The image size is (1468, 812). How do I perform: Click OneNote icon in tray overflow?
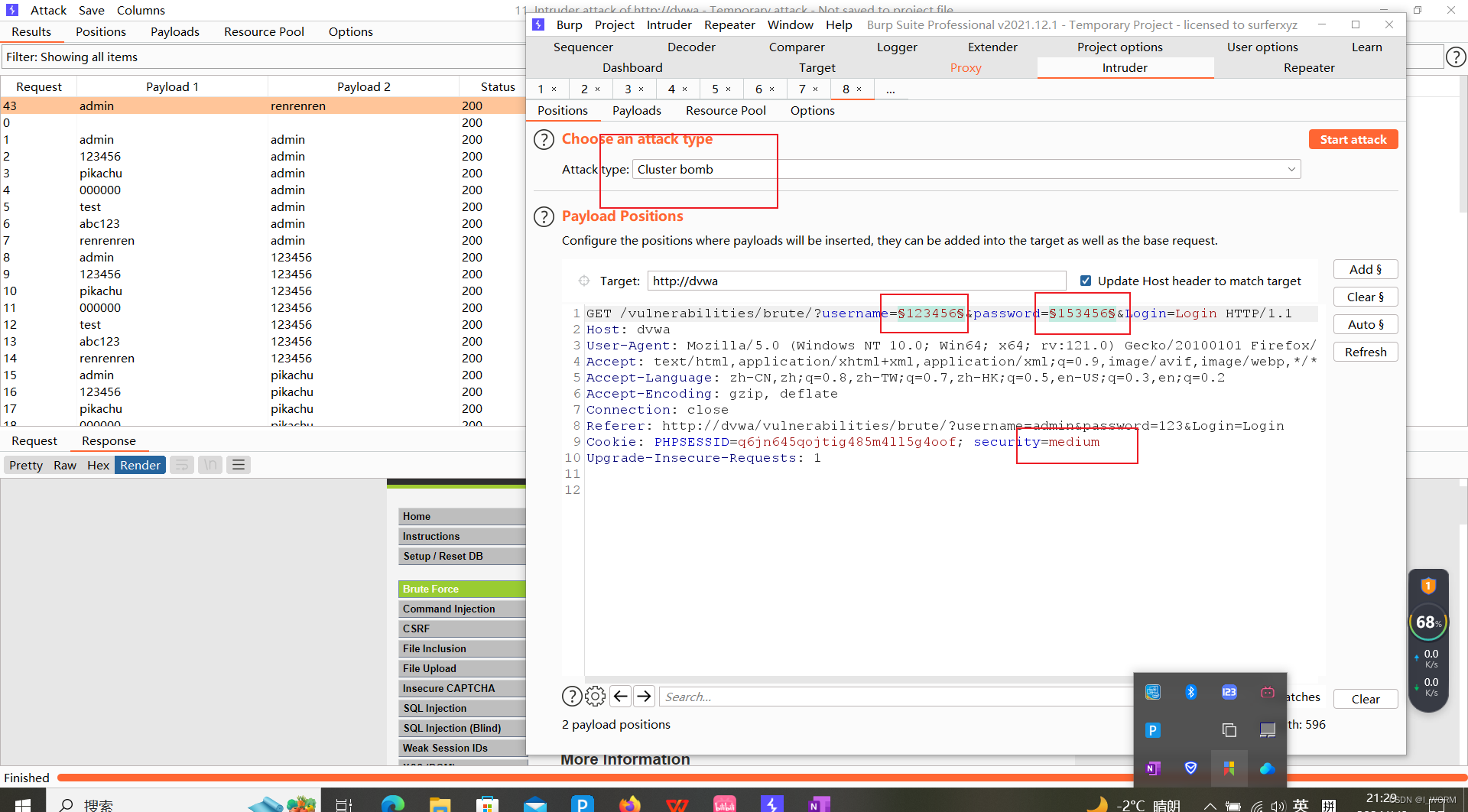click(x=1153, y=768)
